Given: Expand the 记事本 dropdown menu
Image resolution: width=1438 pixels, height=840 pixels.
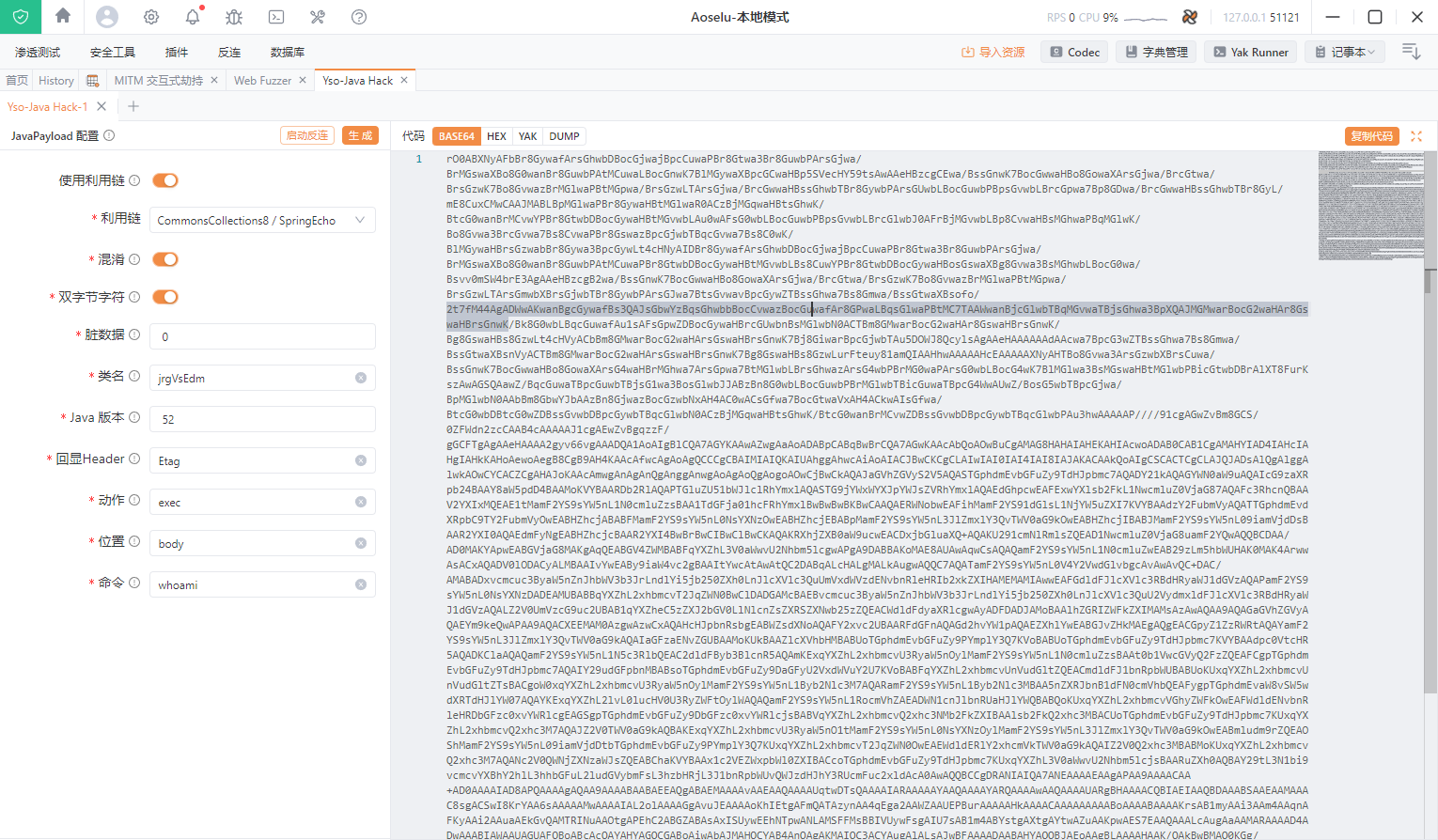Looking at the screenshot, I should click(1345, 53).
